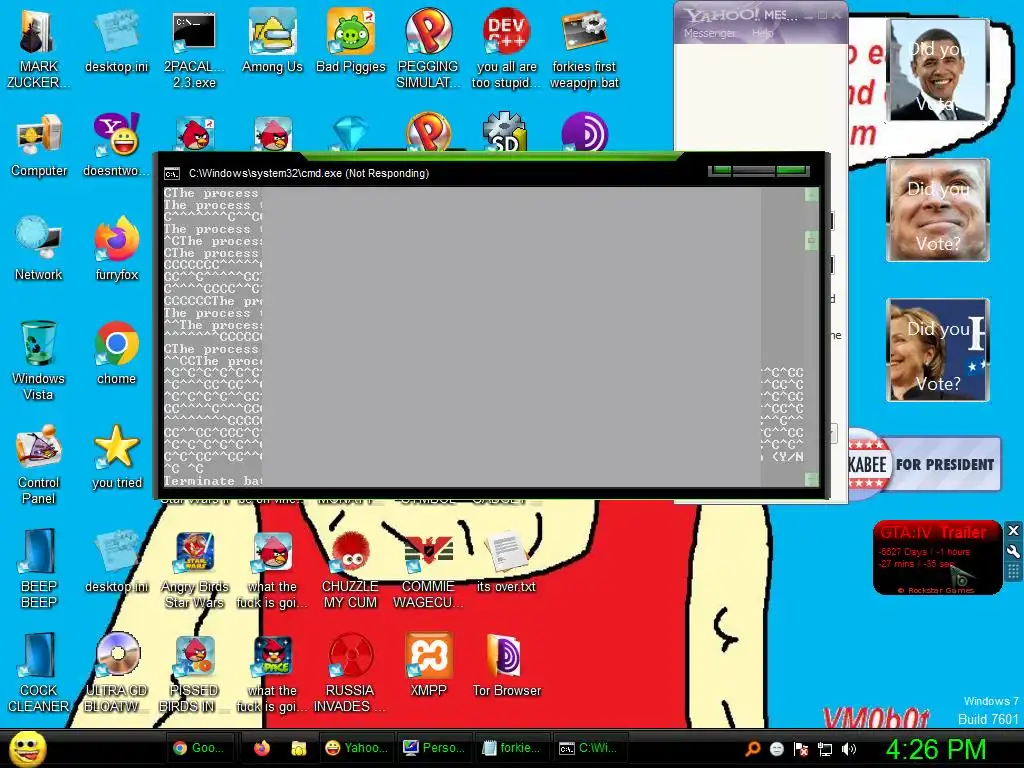Open the XMPP desktop shortcut

pos(428,665)
